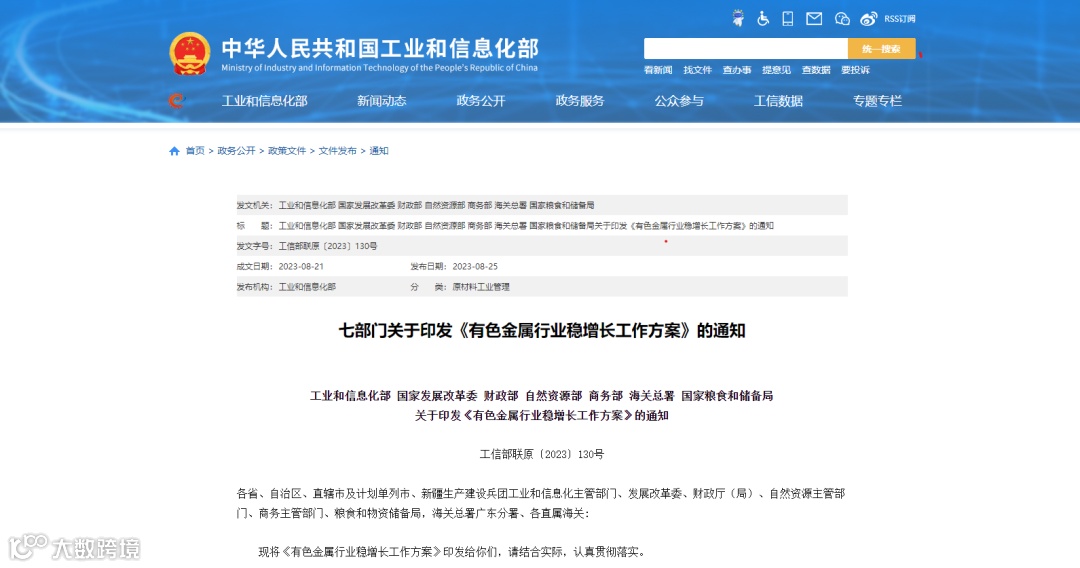Image resolution: width=1080 pixels, height=568 pixels.
Task: Open the 政务服务 navigation menu
Action: coord(580,101)
